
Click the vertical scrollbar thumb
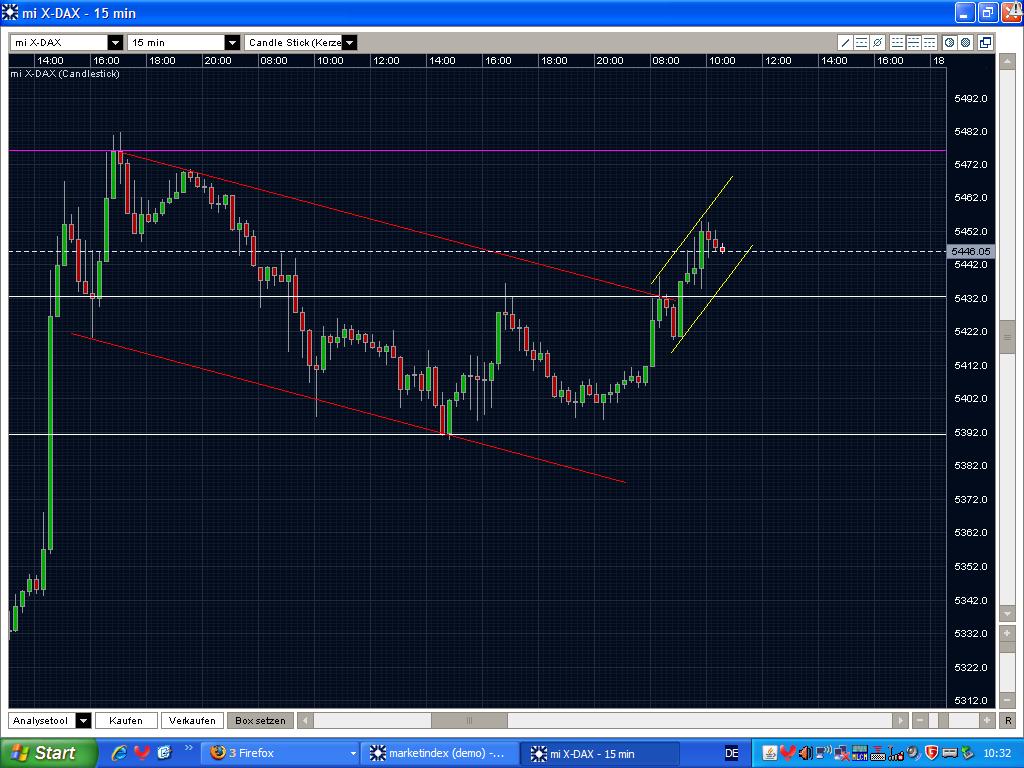point(1007,337)
